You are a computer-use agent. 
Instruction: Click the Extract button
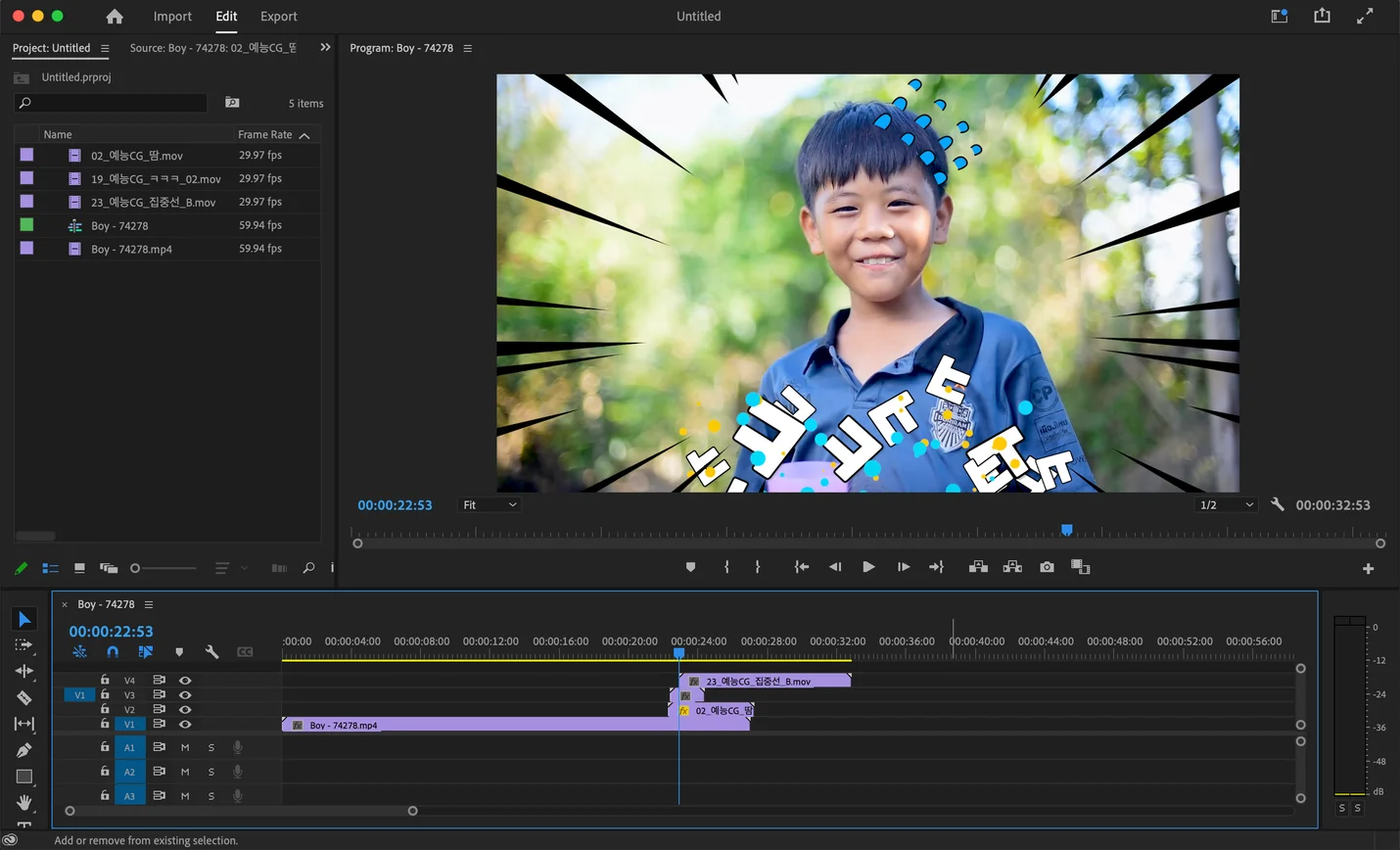click(1012, 567)
